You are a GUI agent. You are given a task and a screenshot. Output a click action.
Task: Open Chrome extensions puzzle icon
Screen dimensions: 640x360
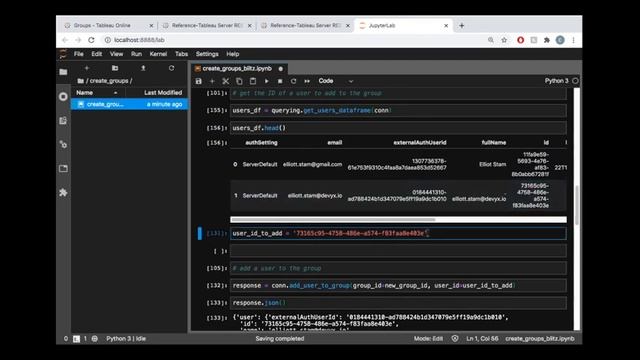[547, 40]
